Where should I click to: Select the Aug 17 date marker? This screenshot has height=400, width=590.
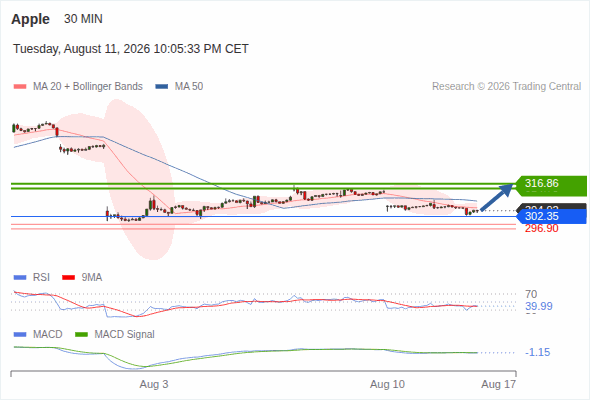coord(499,384)
